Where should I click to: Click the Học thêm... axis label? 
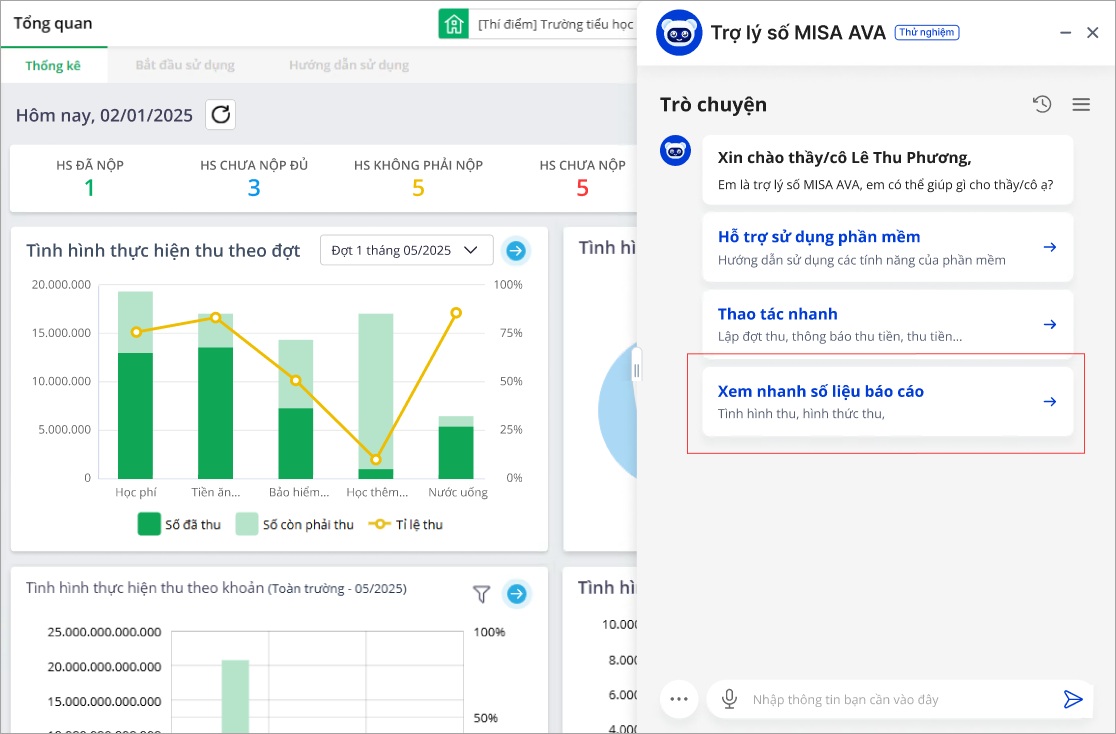point(377,492)
